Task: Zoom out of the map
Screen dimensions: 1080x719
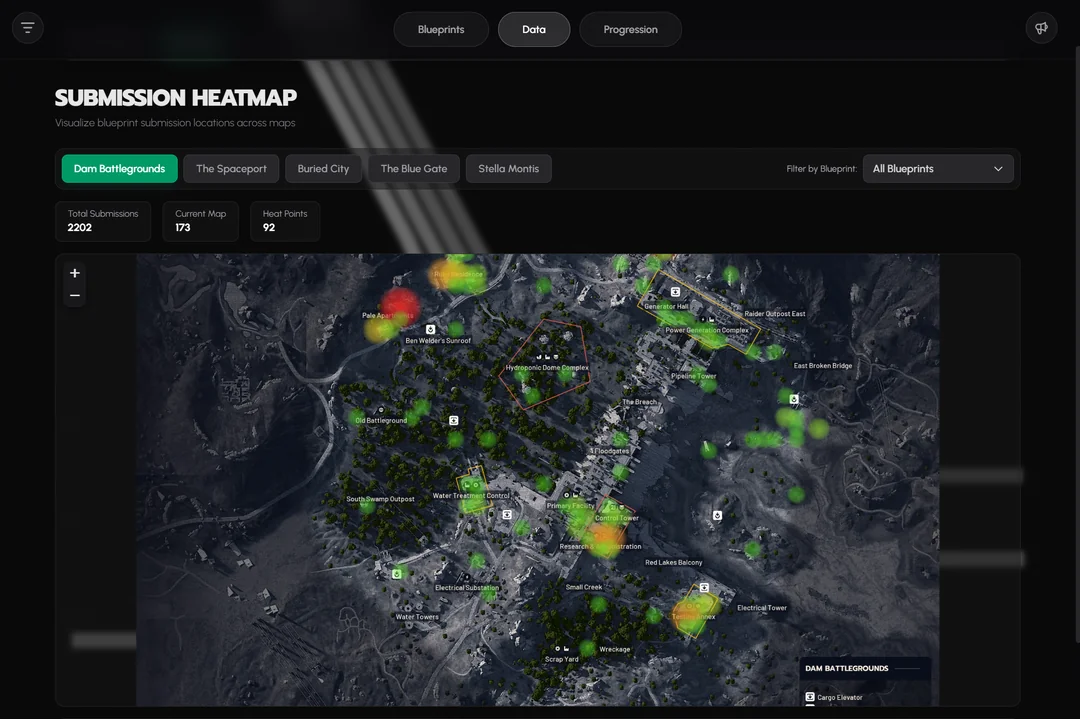Action: [75, 296]
